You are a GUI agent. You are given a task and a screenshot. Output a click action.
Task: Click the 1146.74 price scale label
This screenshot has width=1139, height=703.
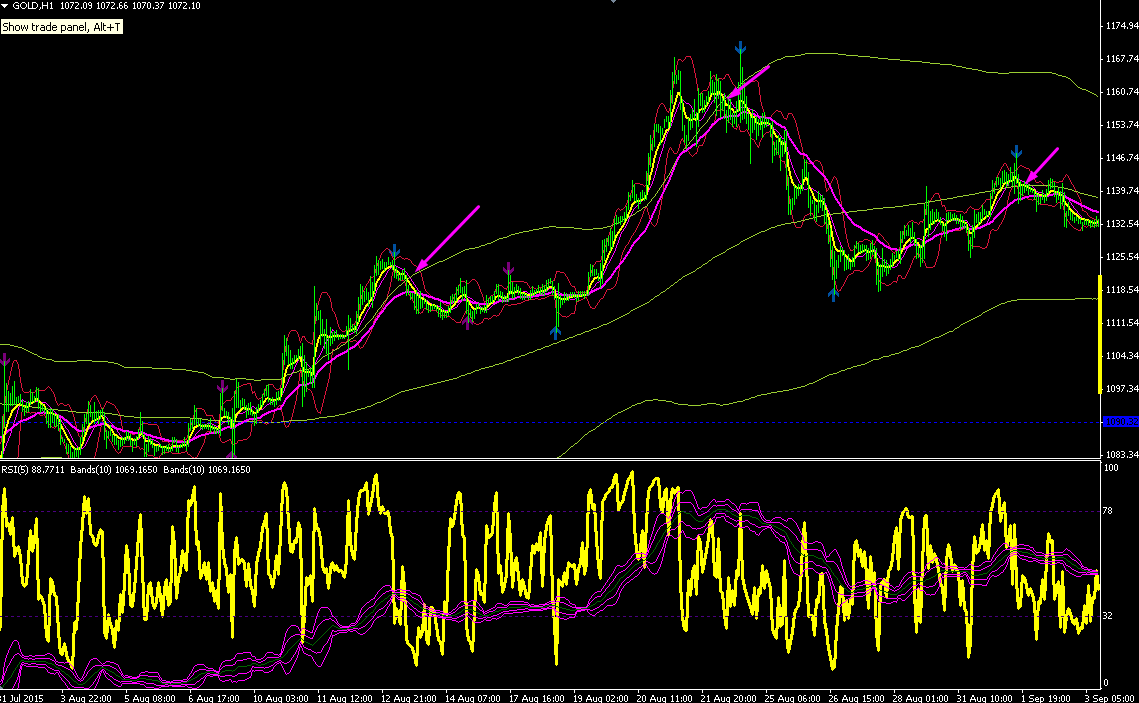coord(1122,158)
